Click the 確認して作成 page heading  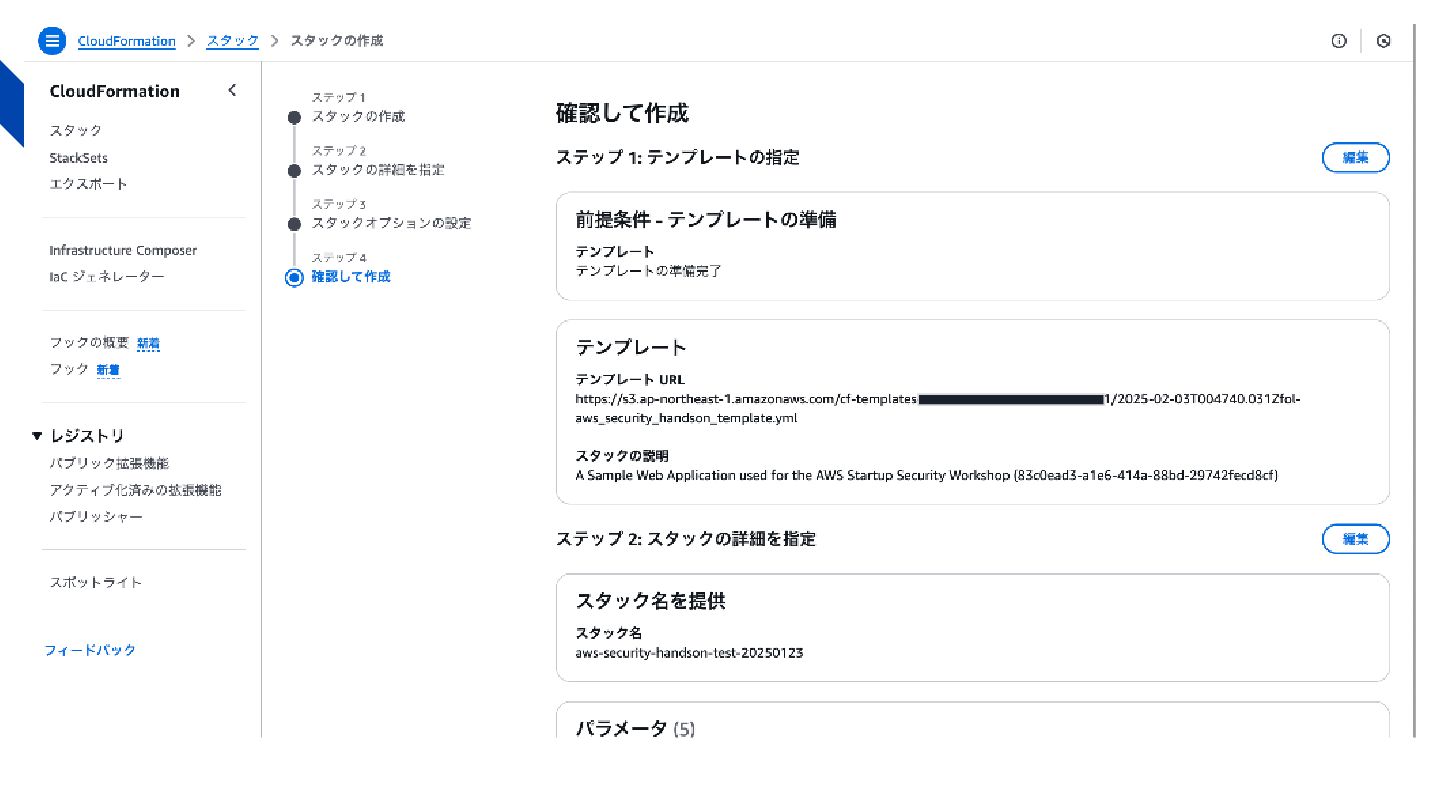coord(622,113)
